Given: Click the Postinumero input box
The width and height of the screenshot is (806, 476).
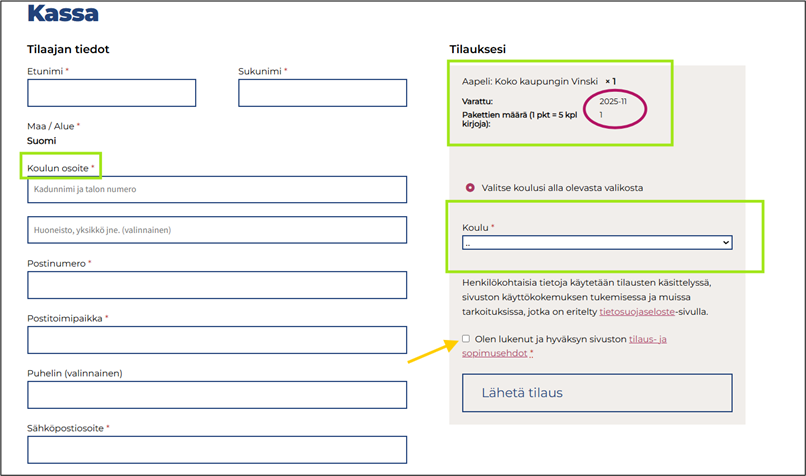Looking at the screenshot, I should pyautogui.click(x=217, y=285).
